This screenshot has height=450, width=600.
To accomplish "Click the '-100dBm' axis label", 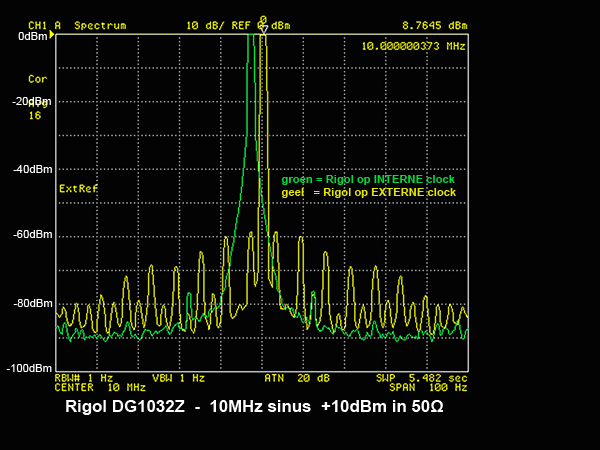I will pyautogui.click(x=29, y=368).
